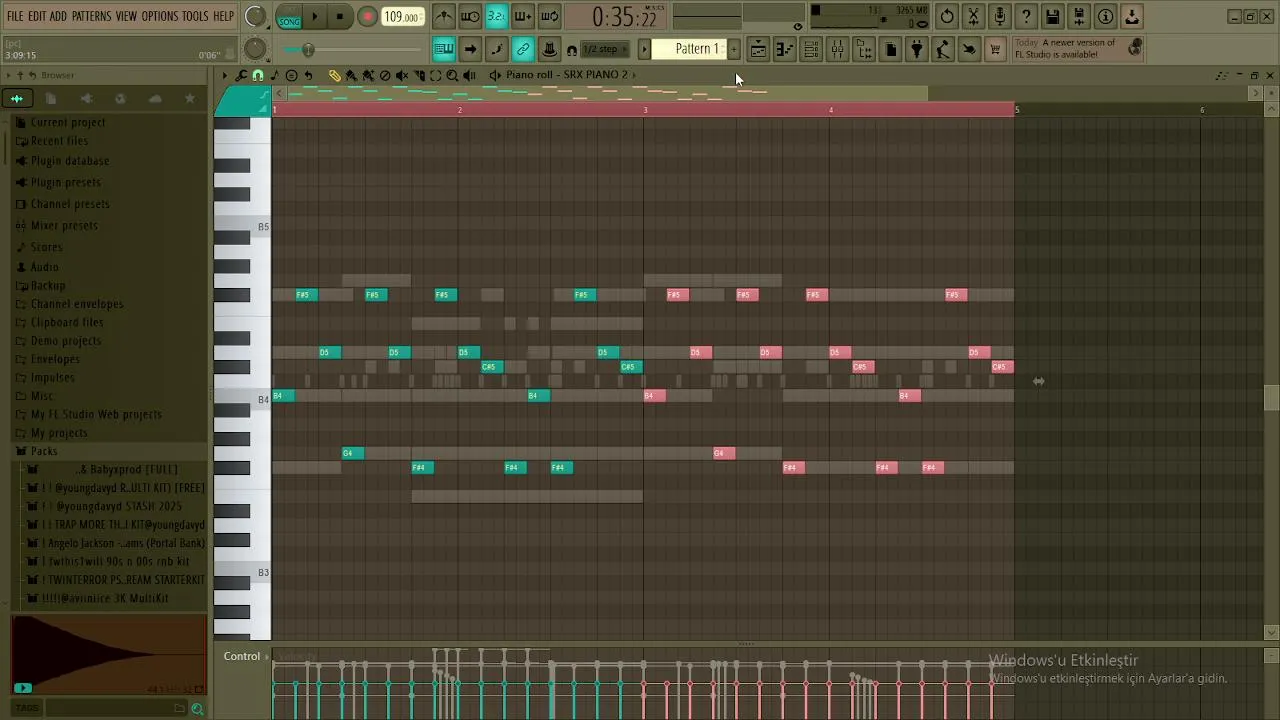Play the sample preview in browser

(22, 687)
